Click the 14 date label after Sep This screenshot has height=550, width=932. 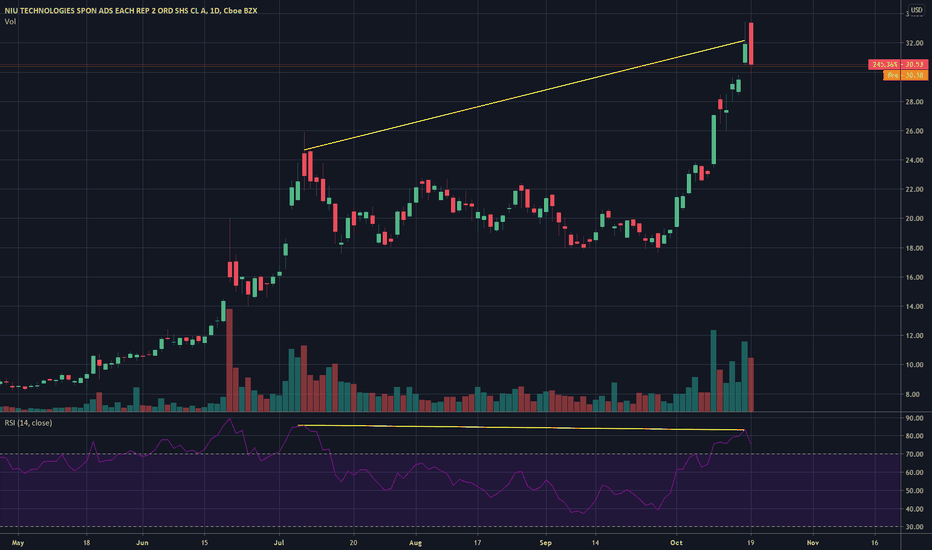click(x=595, y=543)
